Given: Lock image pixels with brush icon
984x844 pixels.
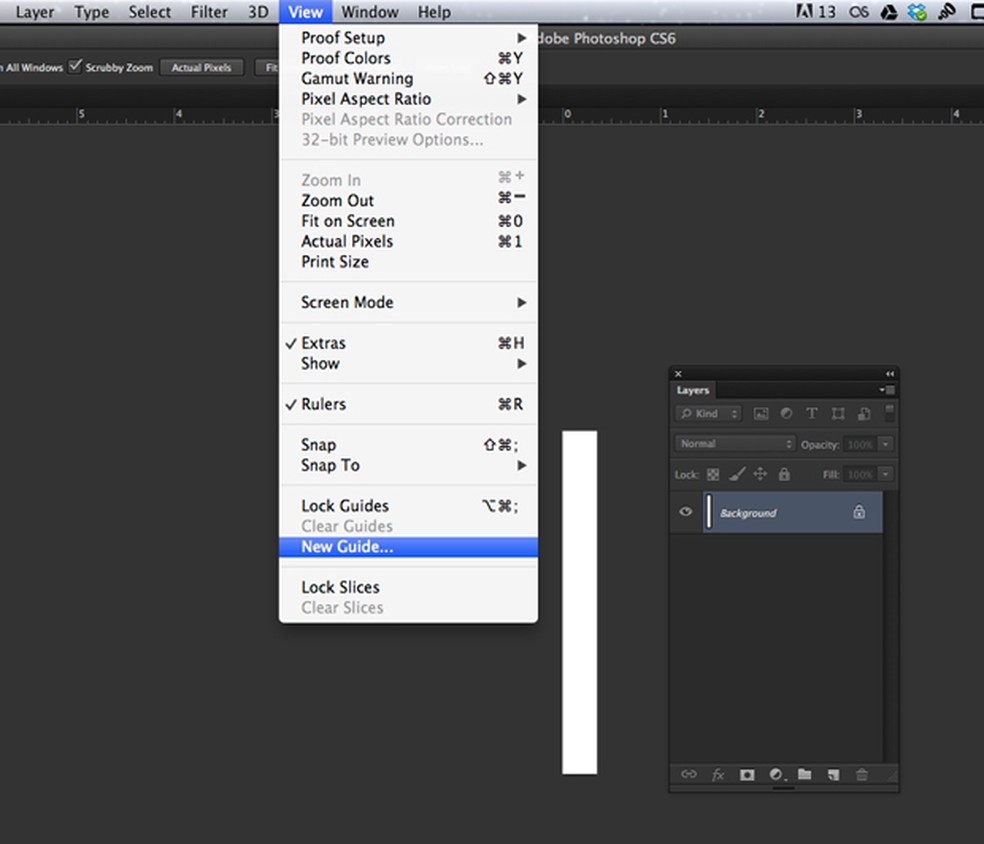Looking at the screenshot, I should tap(736, 475).
